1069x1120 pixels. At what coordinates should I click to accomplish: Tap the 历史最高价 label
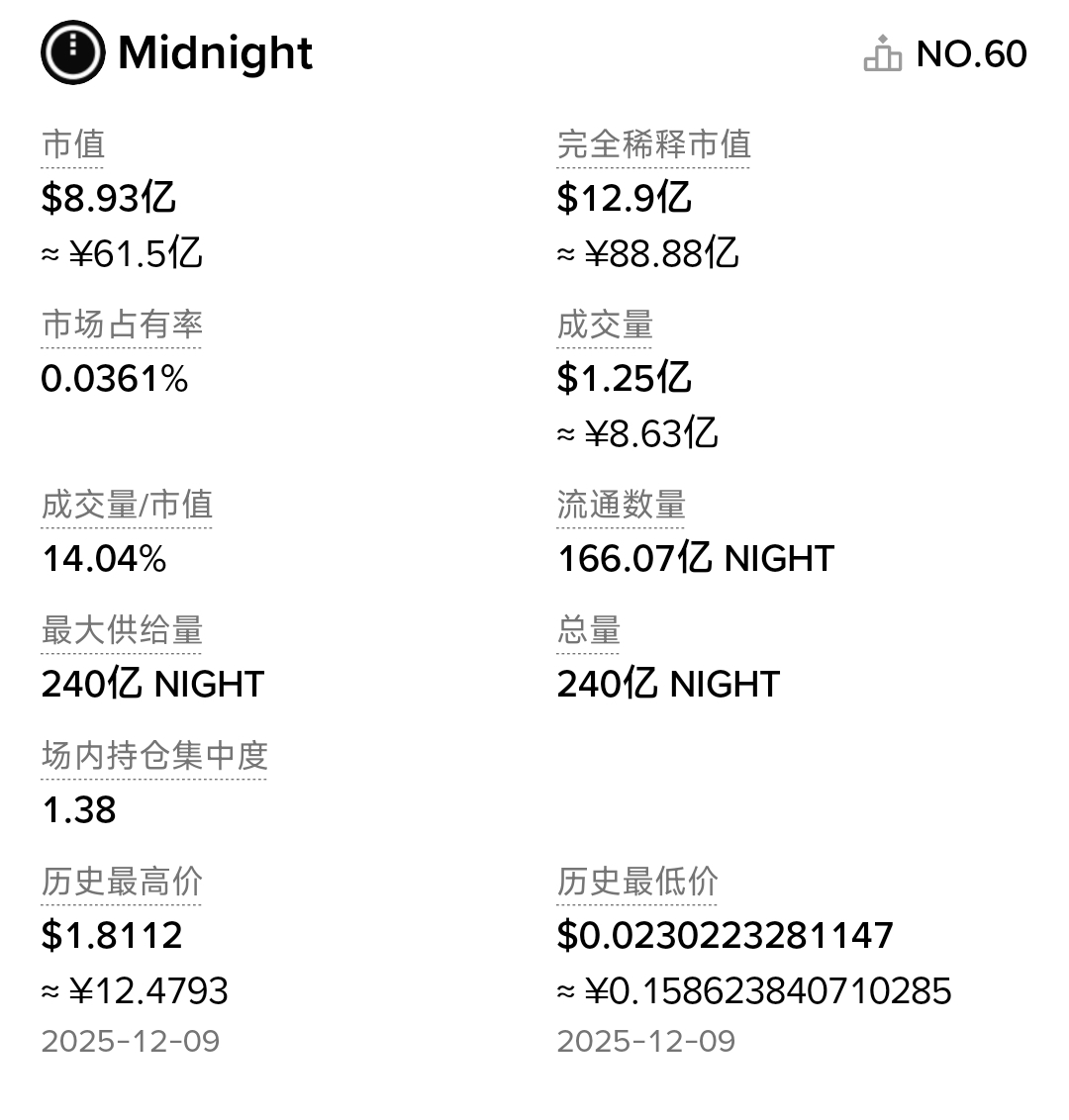click(x=122, y=882)
